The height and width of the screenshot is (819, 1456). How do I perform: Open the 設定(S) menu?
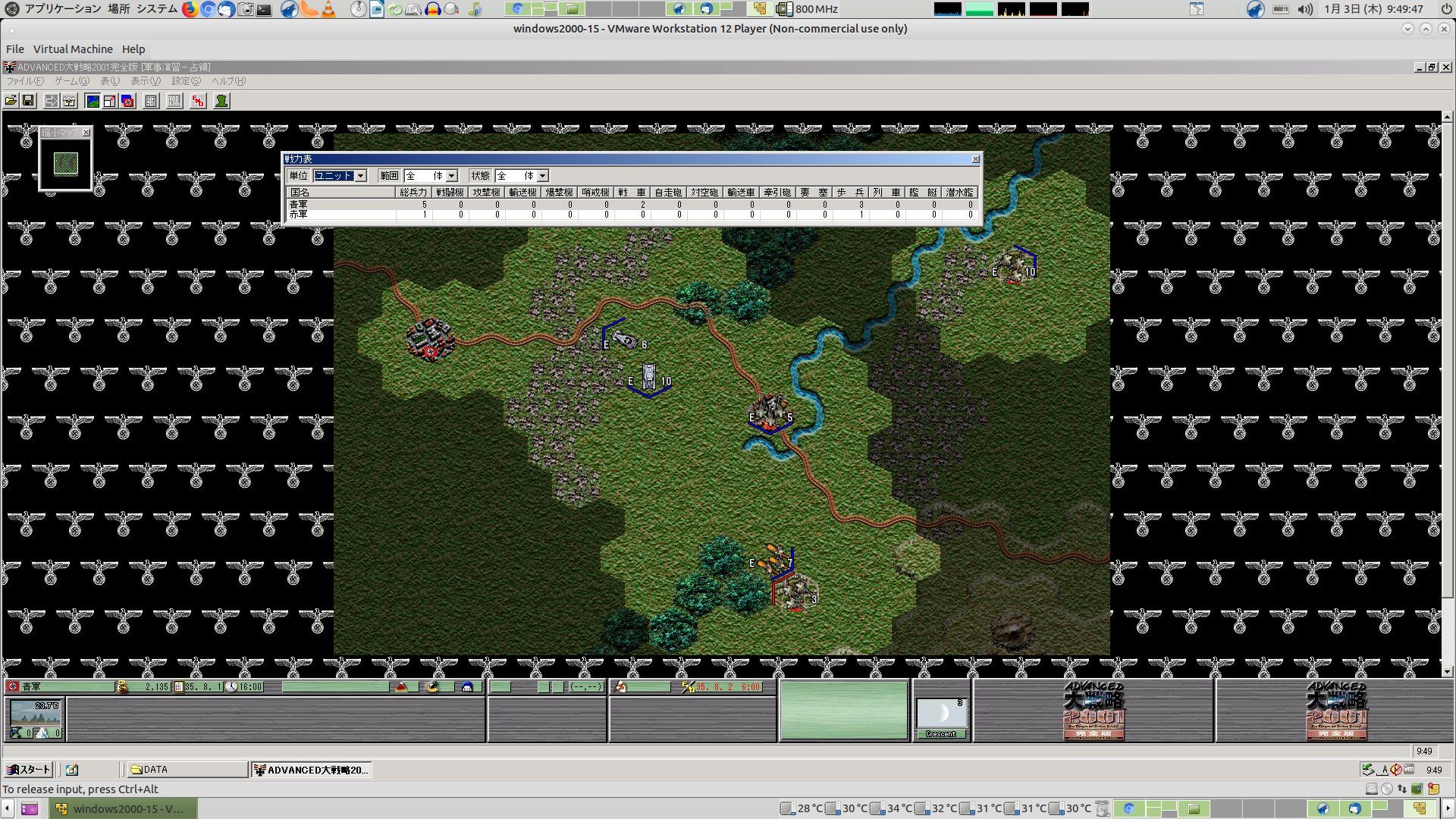coord(186,81)
